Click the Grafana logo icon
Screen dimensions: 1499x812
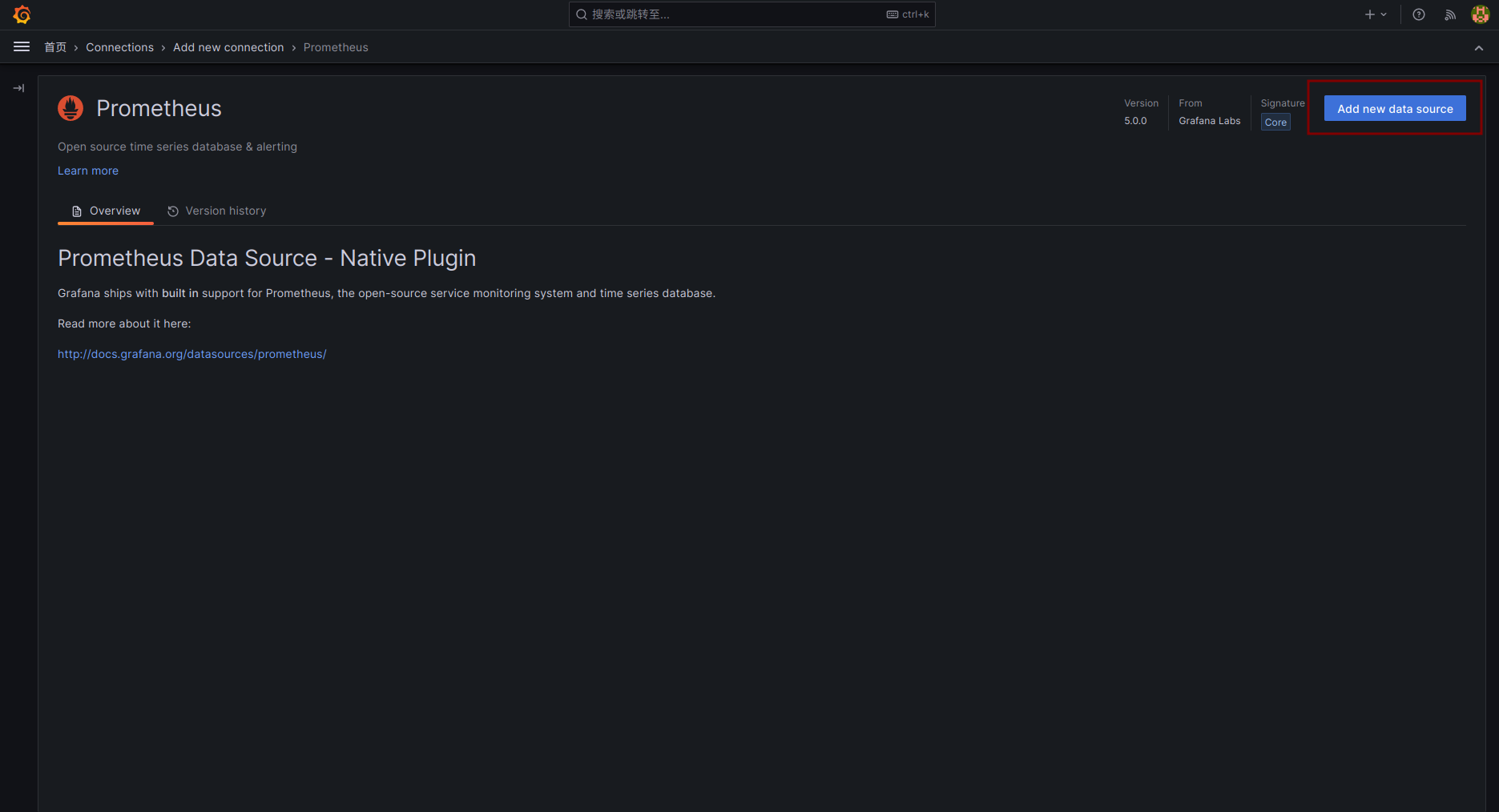point(22,14)
